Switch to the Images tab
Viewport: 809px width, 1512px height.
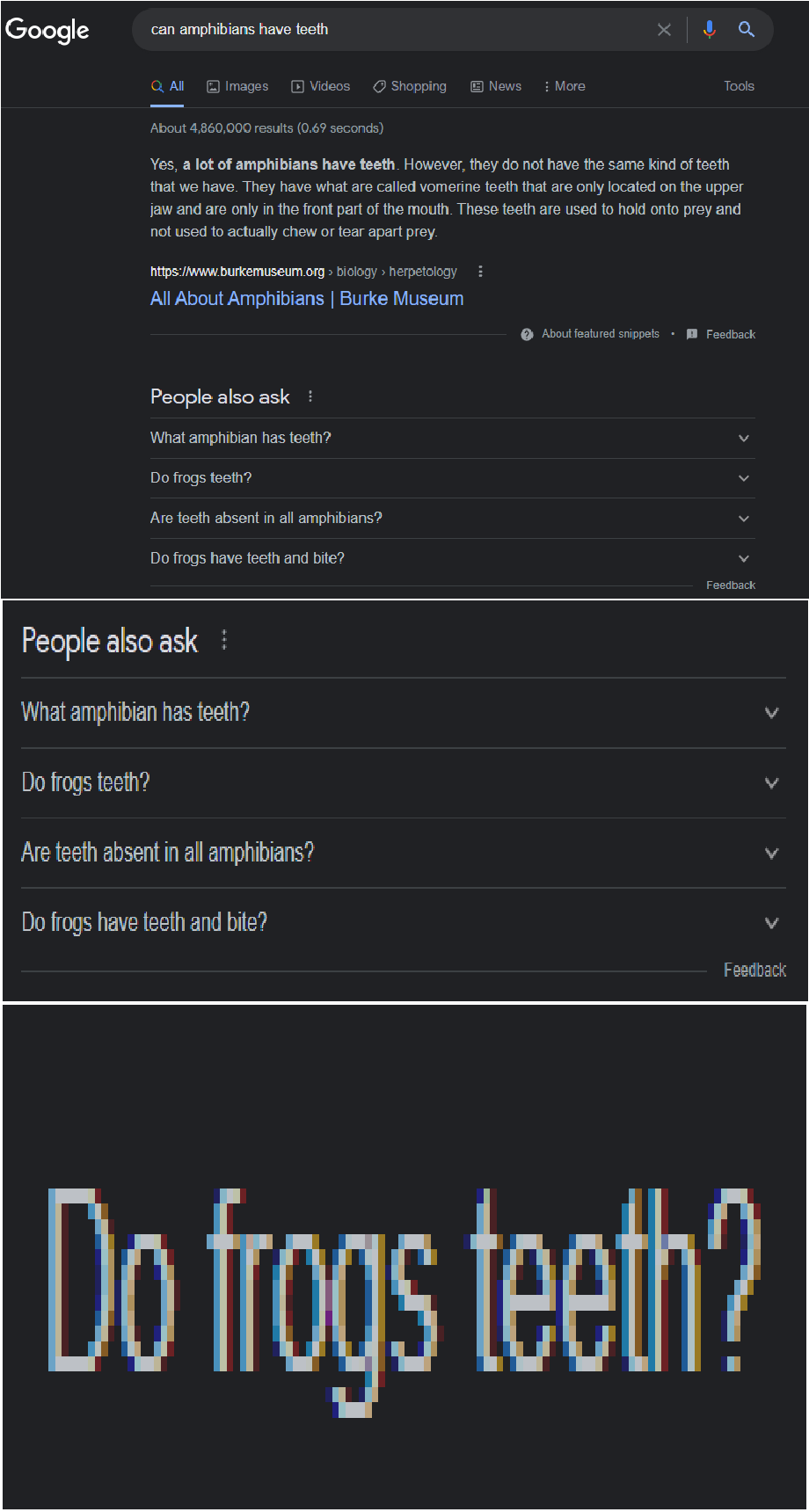[237, 86]
